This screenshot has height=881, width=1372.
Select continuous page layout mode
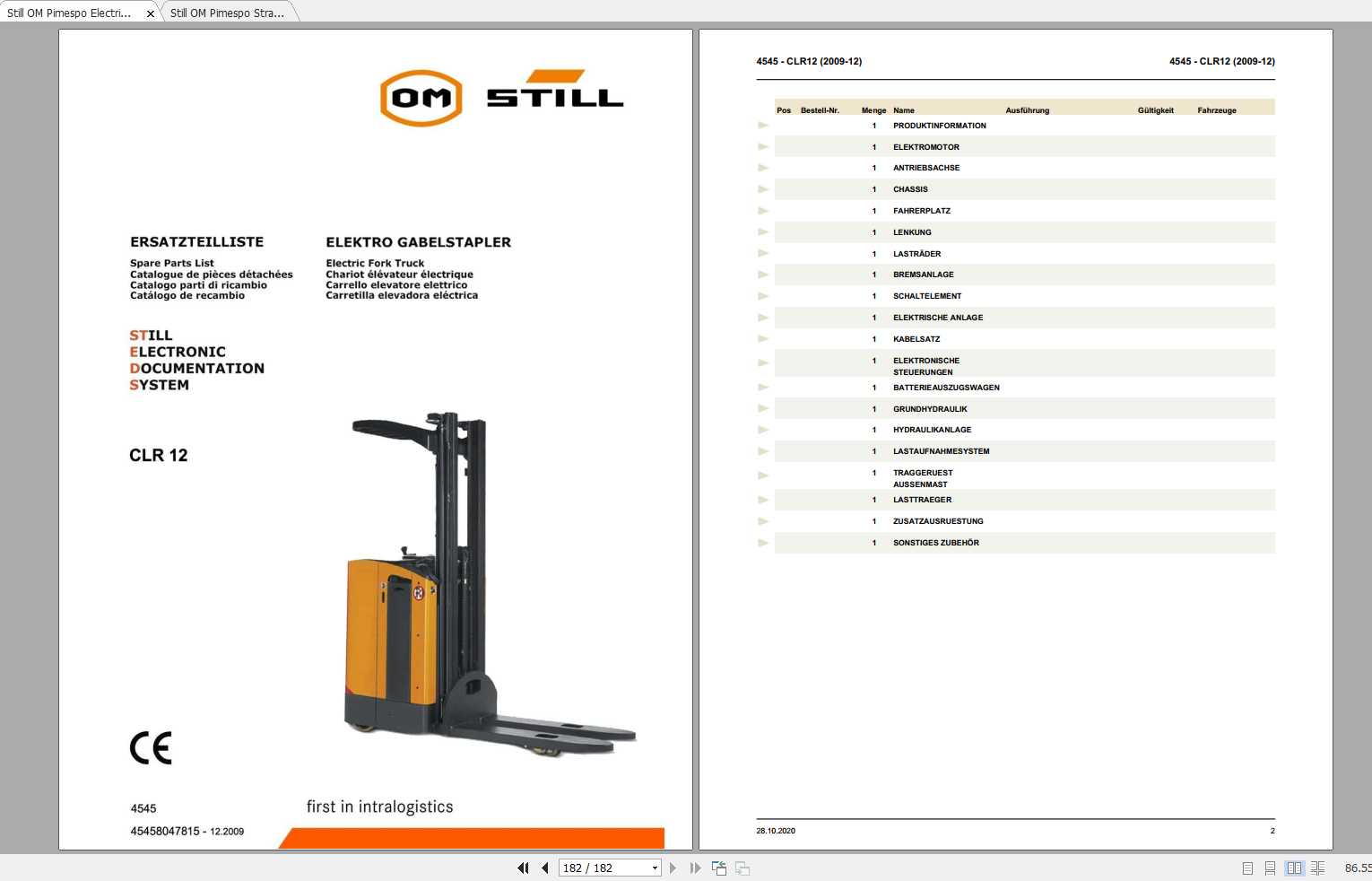(1270, 868)
